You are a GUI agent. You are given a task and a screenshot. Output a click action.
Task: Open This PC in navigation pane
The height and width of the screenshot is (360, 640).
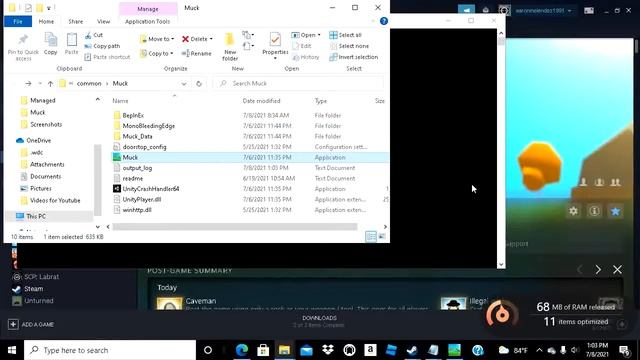(36, 216)
